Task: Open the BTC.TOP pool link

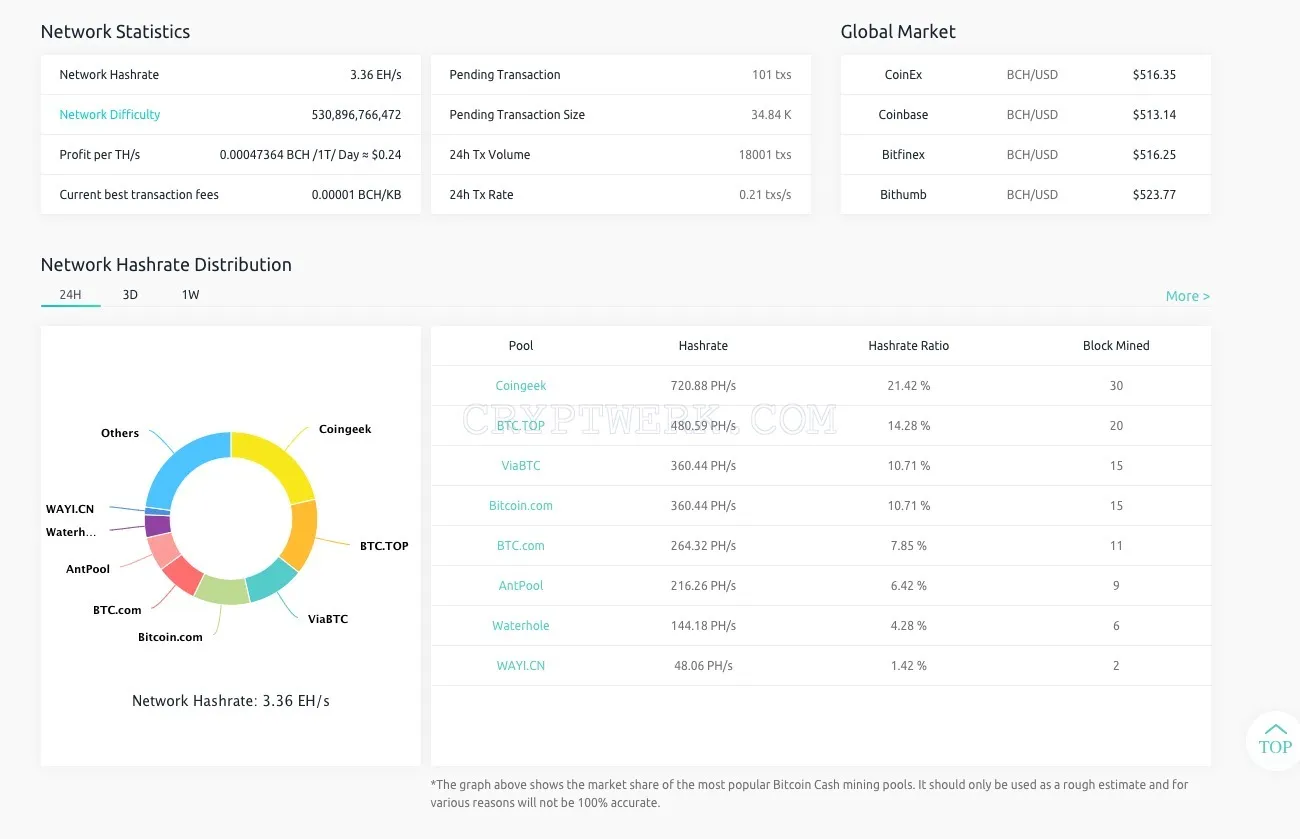Action: pyautogui.click(x=521, y=426)
